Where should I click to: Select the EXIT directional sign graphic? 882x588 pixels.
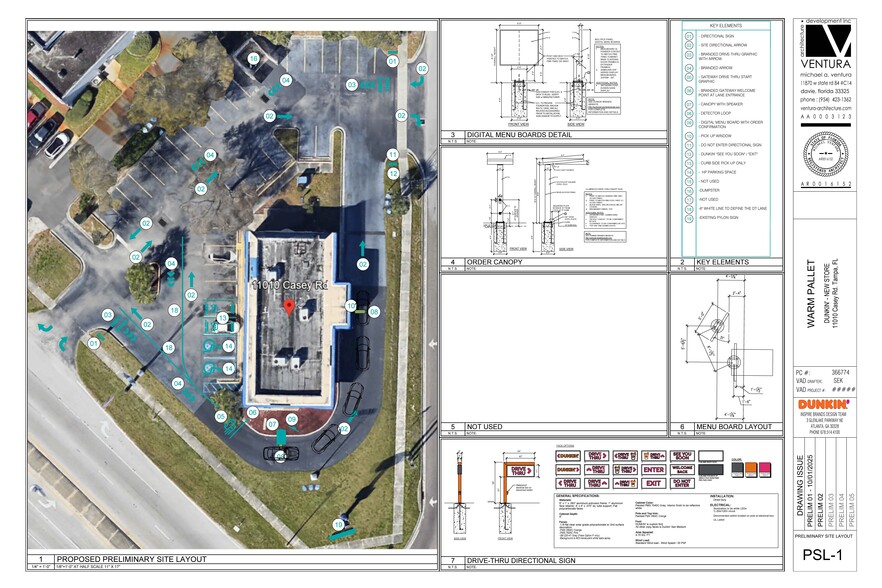(x=653, y=483)
